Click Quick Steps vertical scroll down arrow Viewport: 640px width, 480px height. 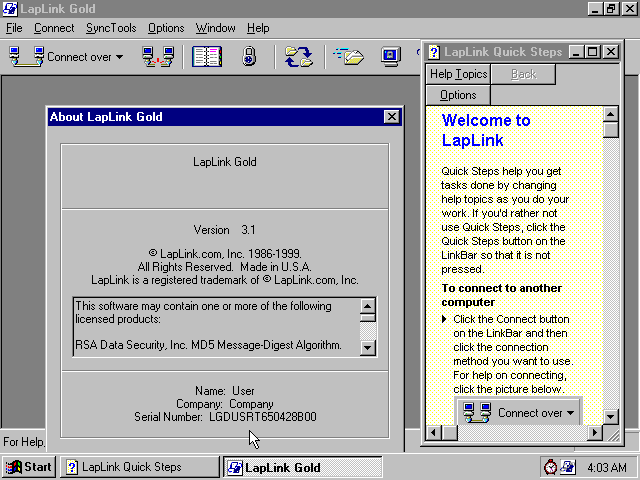tap(611, 417)
